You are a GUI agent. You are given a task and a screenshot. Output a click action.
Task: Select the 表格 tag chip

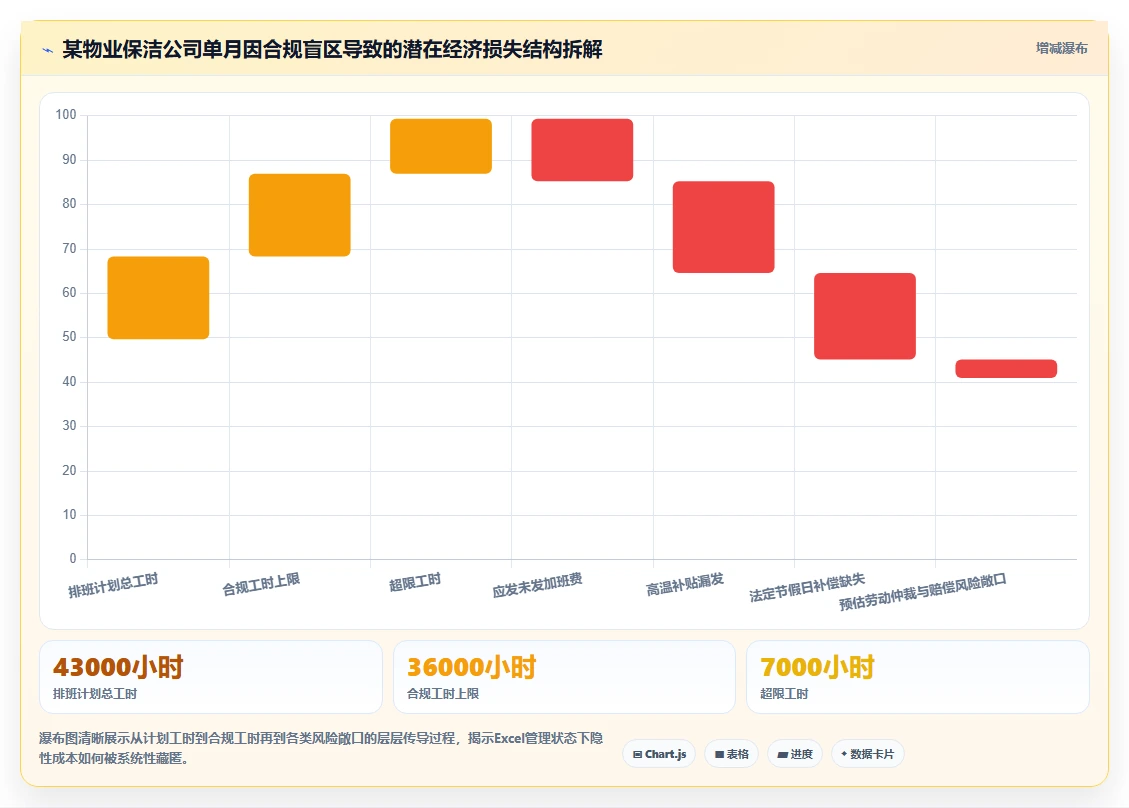pyautogui.click(x=731, y=754)
